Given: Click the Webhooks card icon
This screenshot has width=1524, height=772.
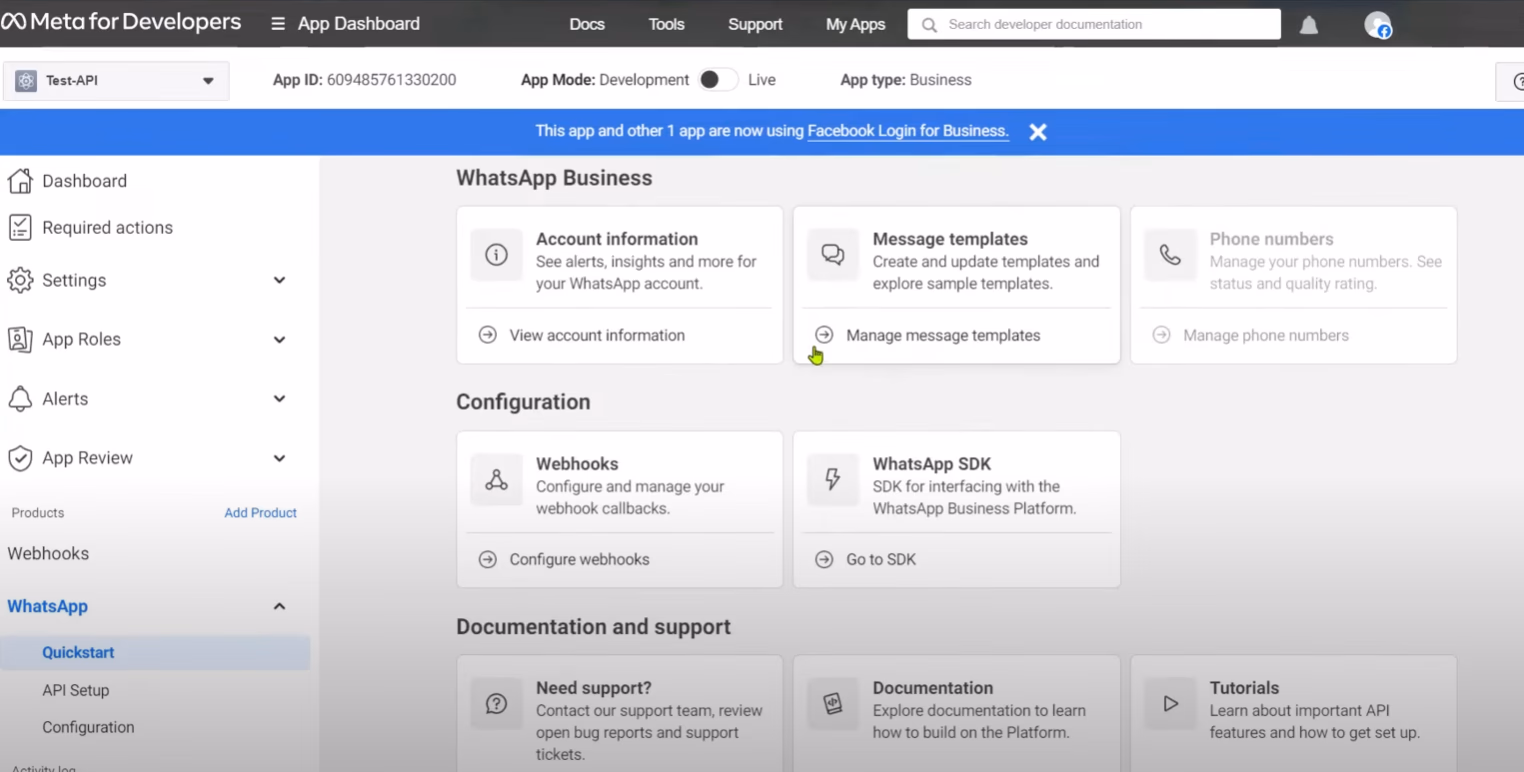Looking at the screenshot, I should coord(496,480).
